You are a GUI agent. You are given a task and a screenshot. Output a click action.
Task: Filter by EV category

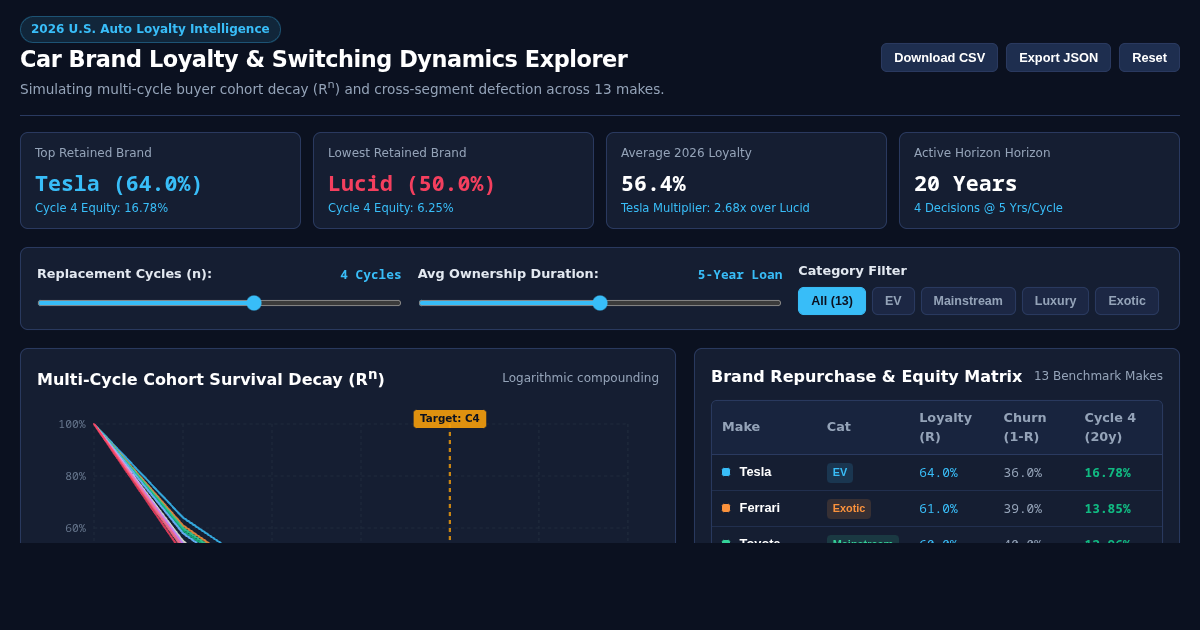(x=893, y=301)
